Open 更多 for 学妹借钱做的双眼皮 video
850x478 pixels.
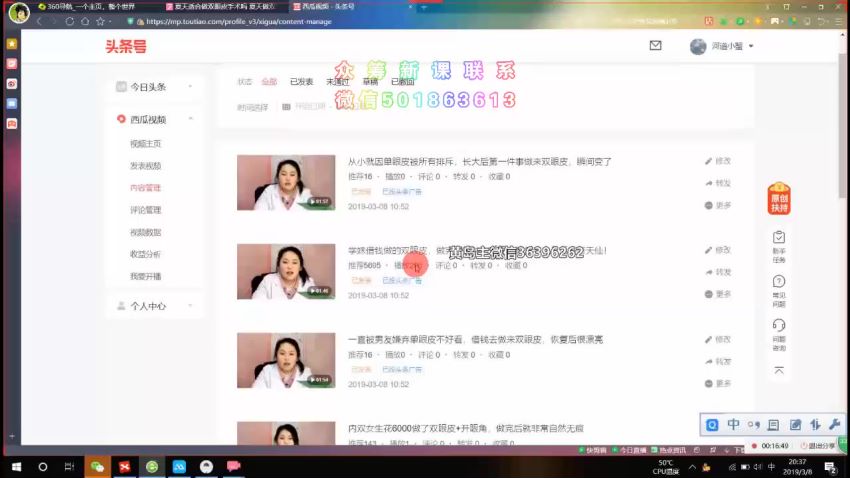pyautogui.click(x=718, y=294)
